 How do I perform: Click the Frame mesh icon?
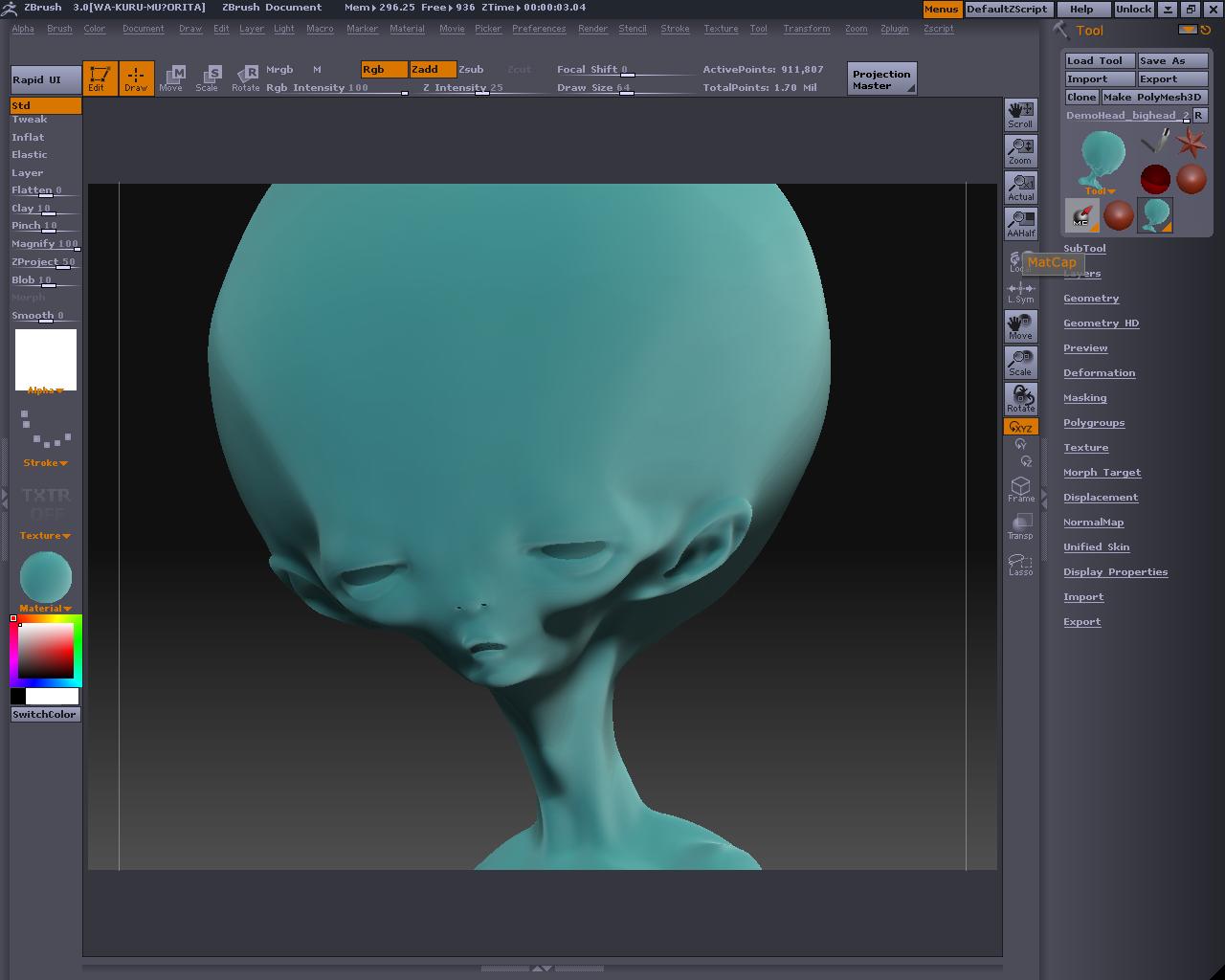[1020, 489]
